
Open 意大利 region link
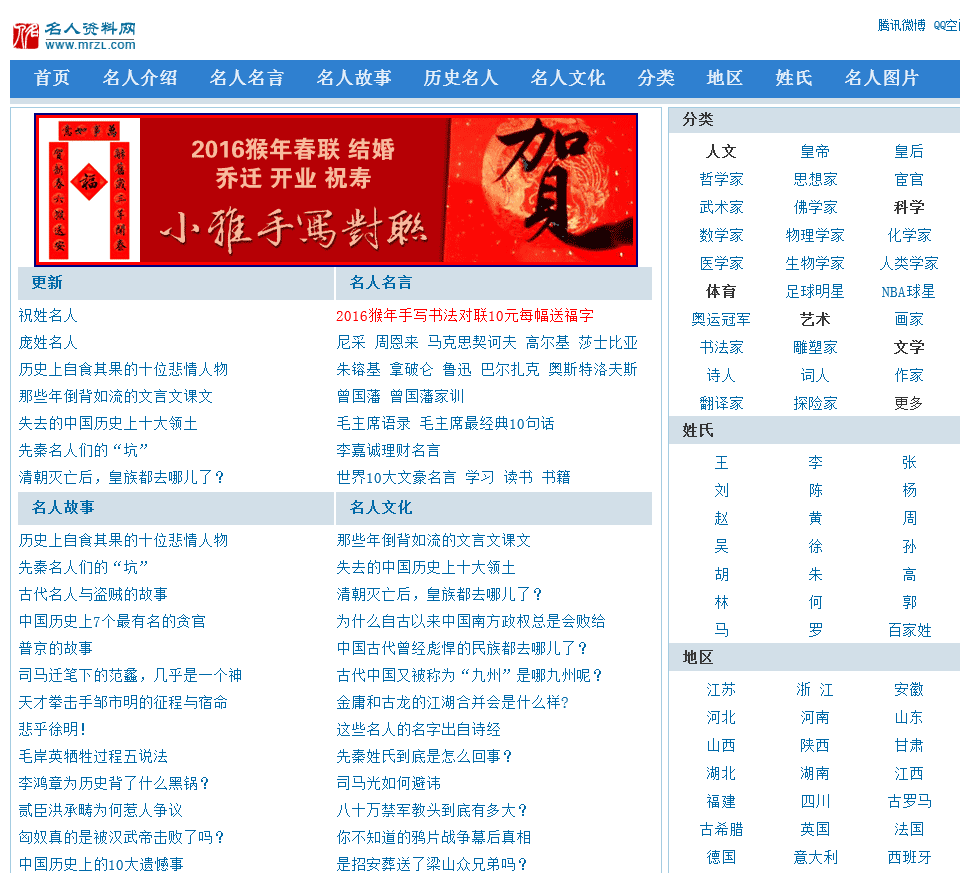point(815,857)
